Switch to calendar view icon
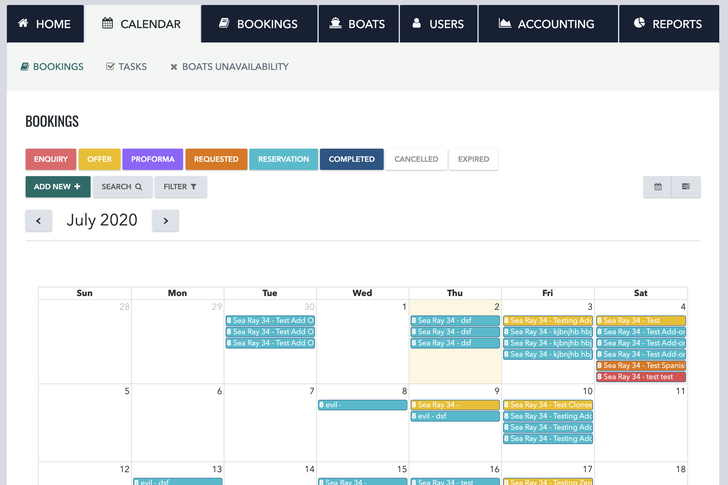 click(x=657, y=187)
